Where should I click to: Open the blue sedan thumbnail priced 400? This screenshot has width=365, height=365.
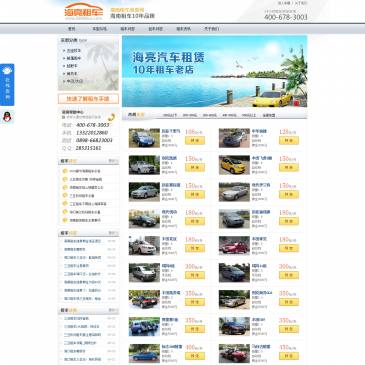click(x=144, y=353)
